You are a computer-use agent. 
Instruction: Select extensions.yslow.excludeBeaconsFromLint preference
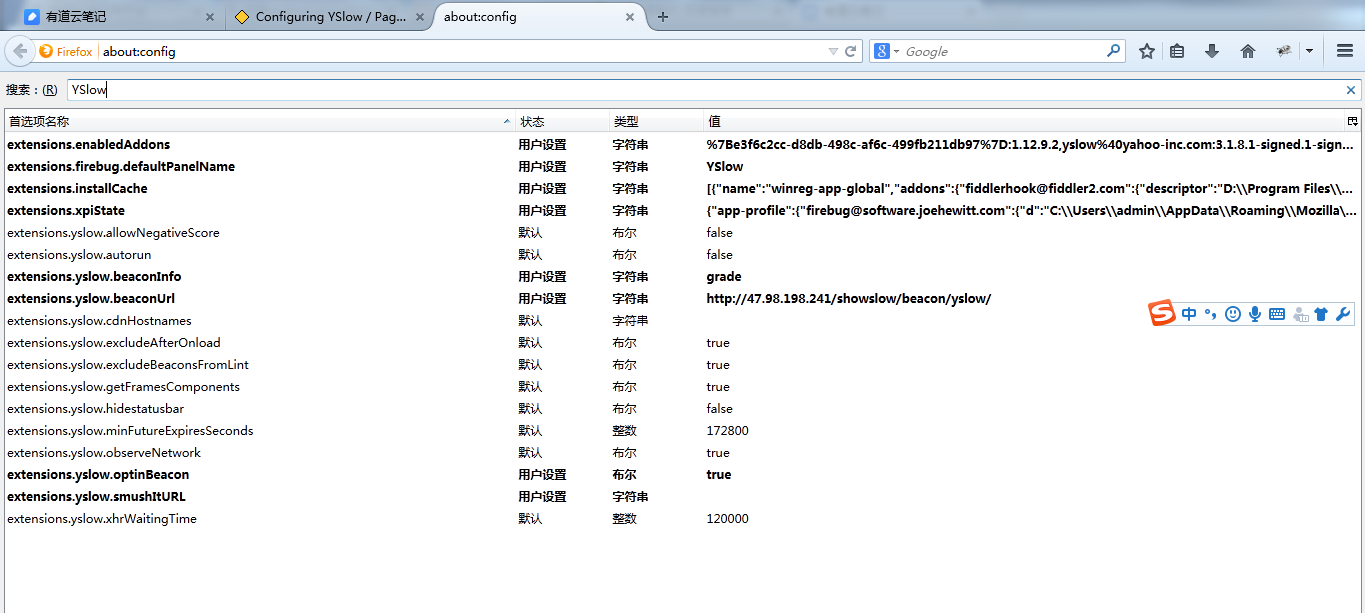(x=682, y=365)
